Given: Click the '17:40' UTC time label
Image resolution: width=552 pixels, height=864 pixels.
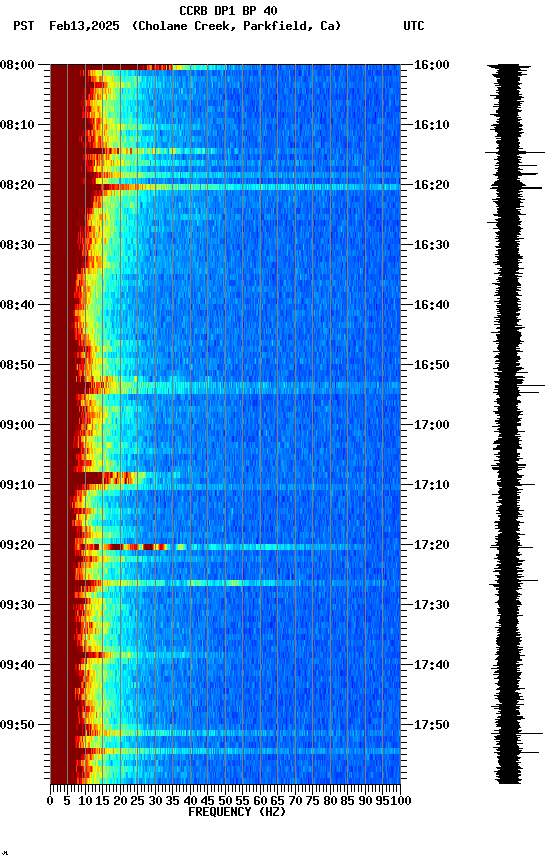Looking at the screenshot, I should coord(431,666).
